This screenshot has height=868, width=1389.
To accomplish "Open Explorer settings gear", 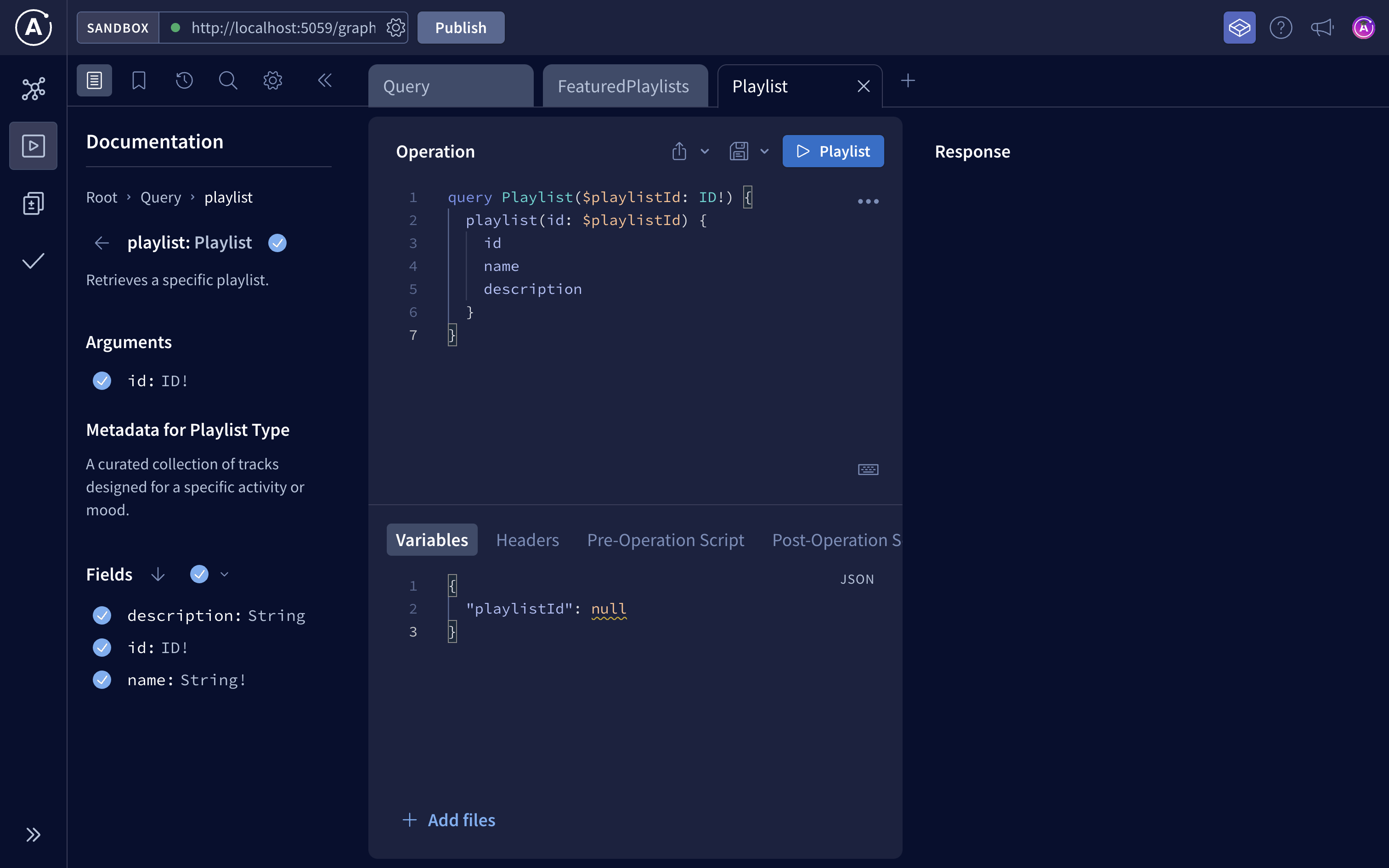I will click(x=273, y=80).
